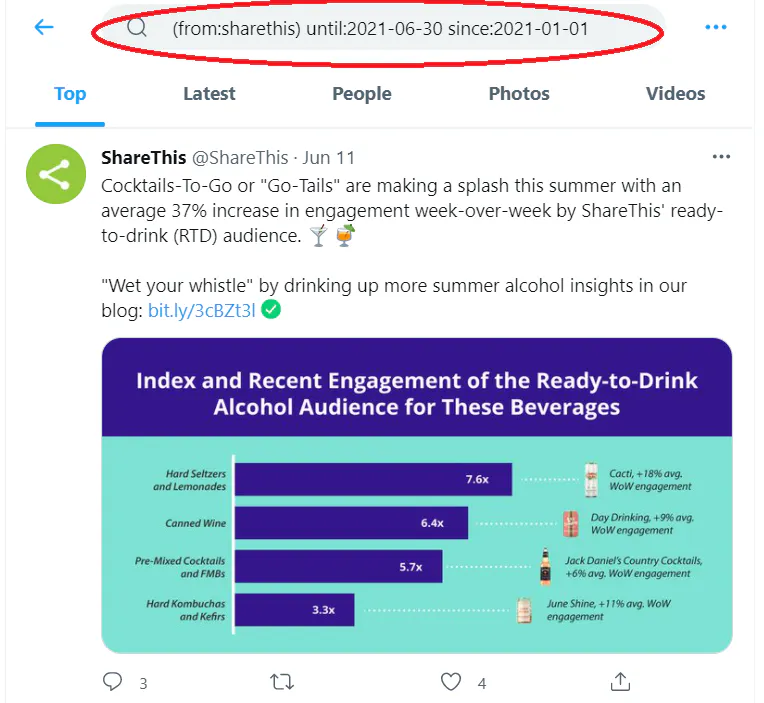Click the search magnifier icon
The image size is (764, 703).
point(137,29)
